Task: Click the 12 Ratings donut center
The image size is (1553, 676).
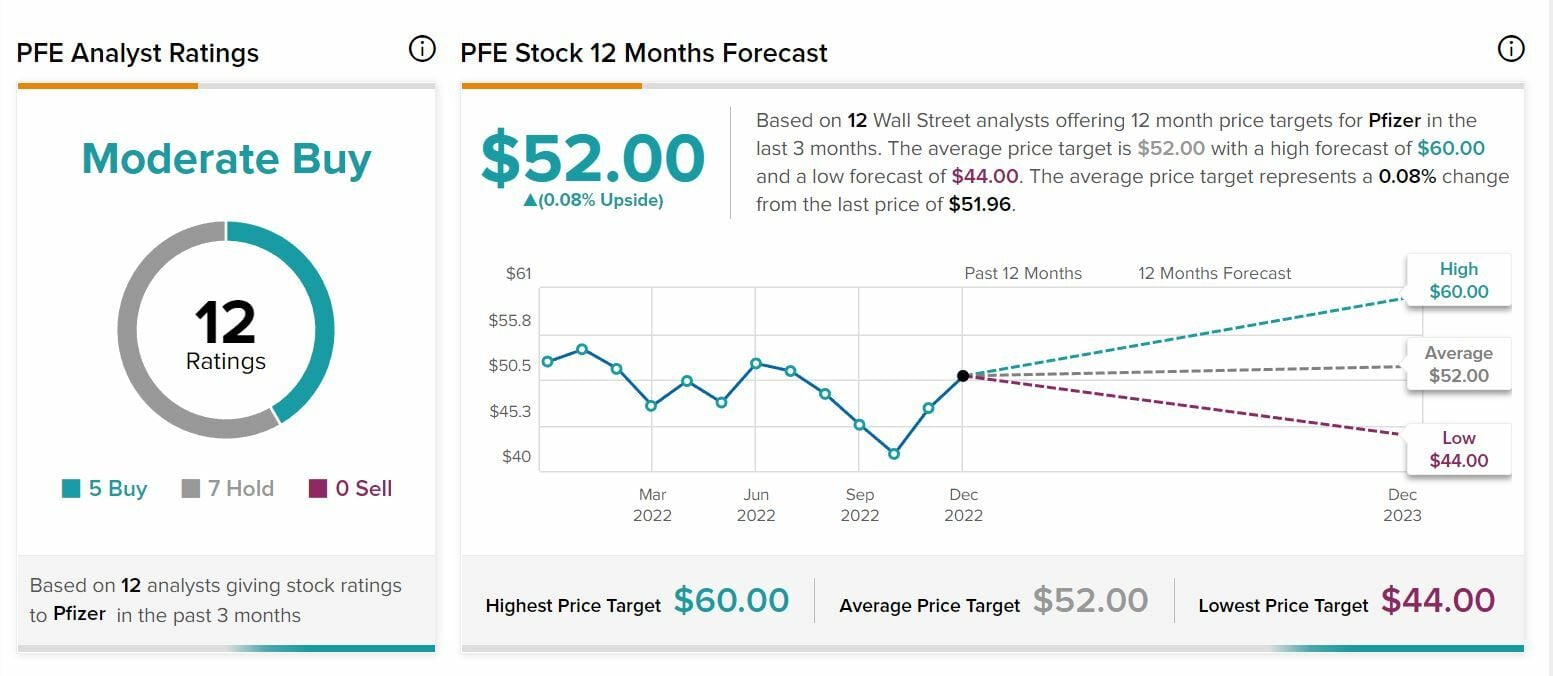Action: (226, 332)
